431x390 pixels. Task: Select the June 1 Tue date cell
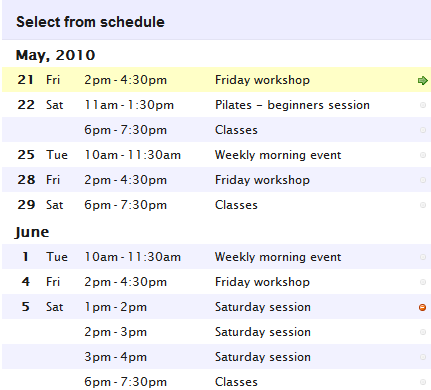click(45, 257)
